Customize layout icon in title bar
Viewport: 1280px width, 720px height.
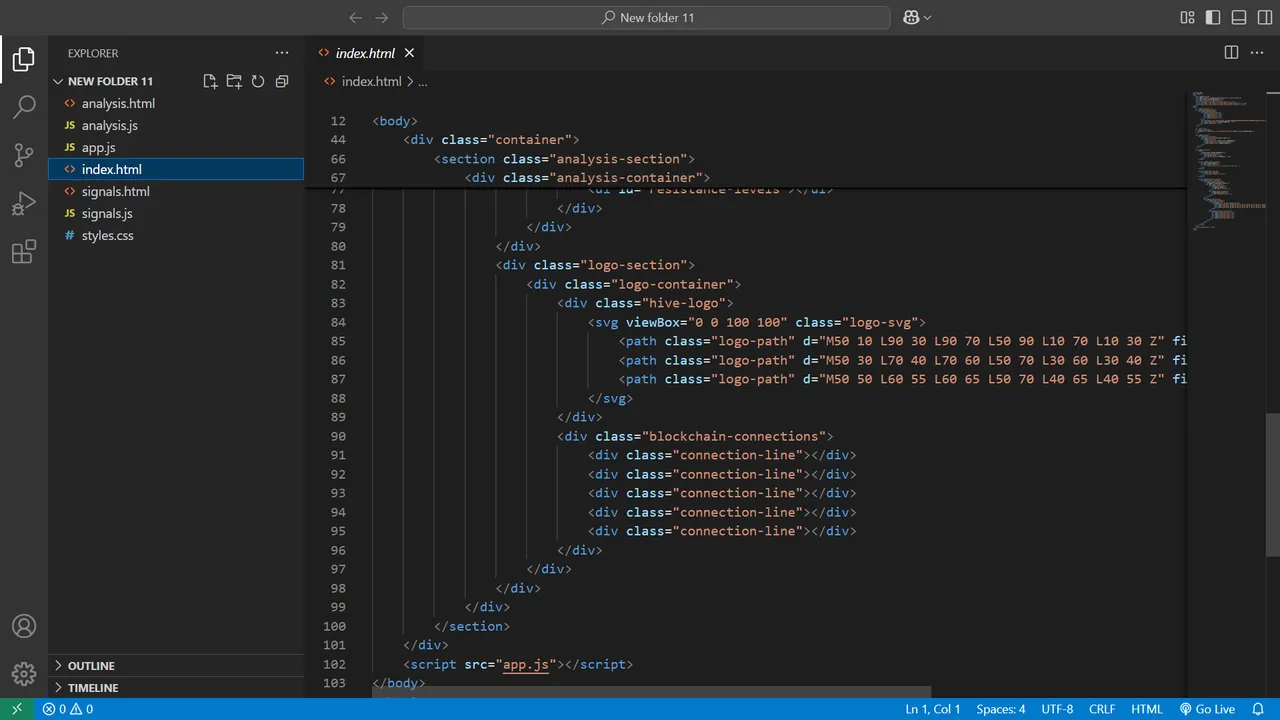(x=1187, y=17)
